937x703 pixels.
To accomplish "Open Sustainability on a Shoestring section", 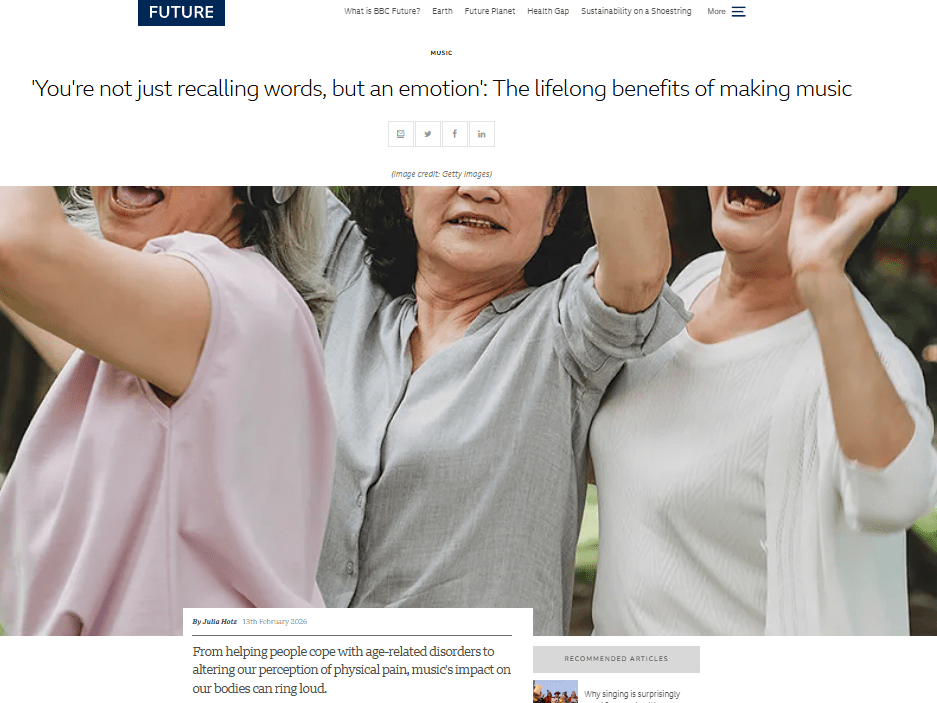I will 636,11.
